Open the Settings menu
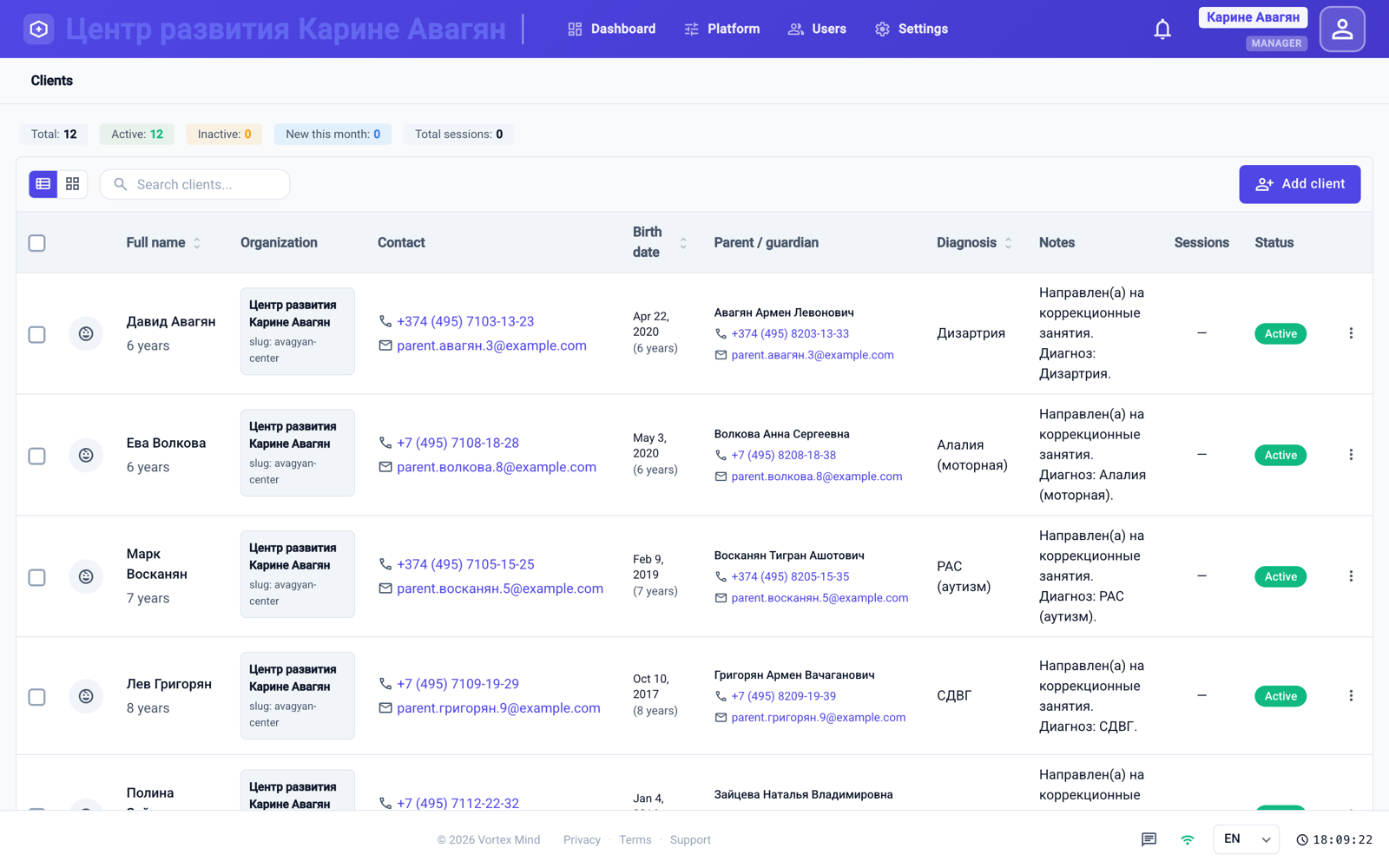Screen dimensions: 1389x868 click(911, 29)
